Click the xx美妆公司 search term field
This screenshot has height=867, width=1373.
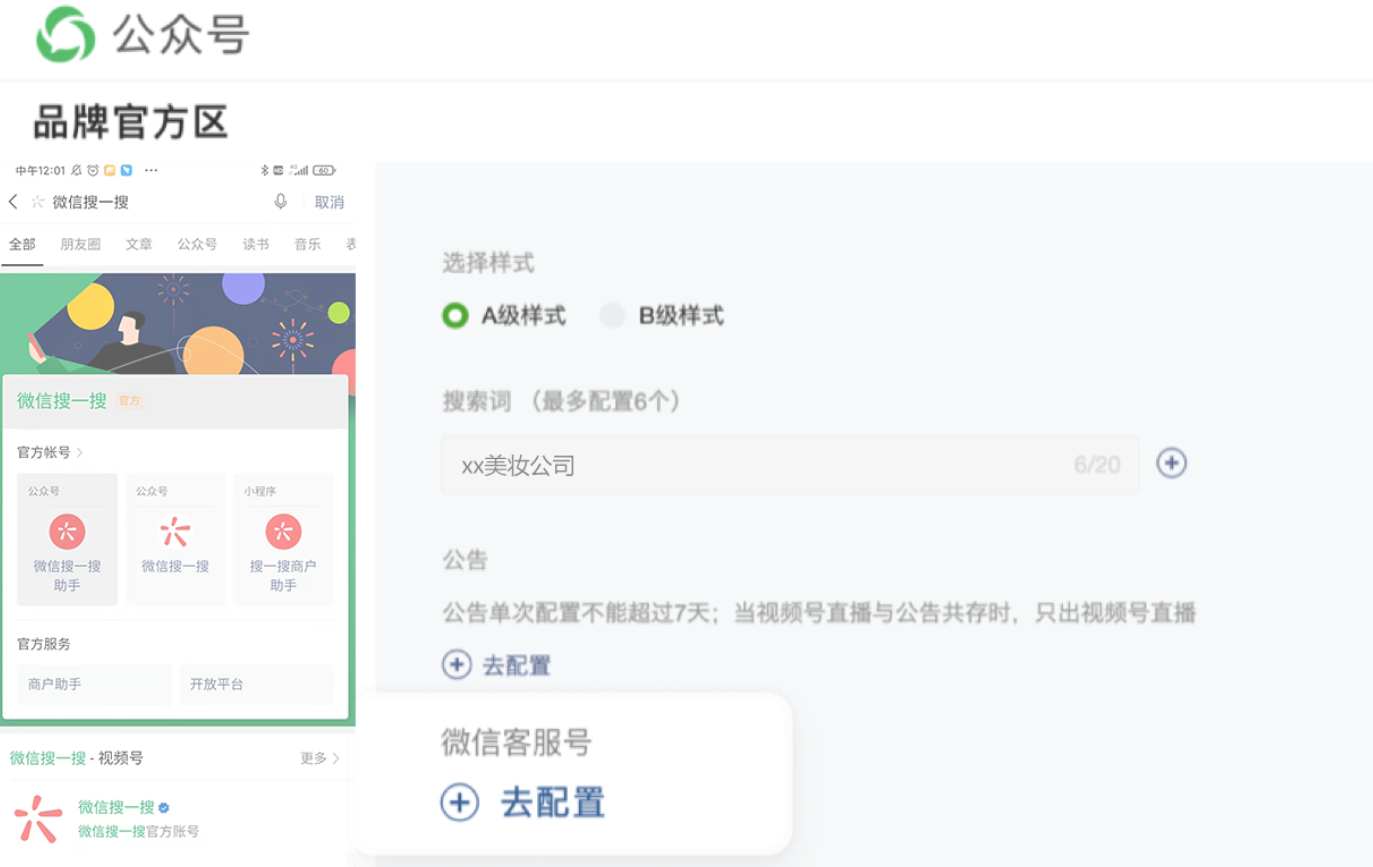790,465
